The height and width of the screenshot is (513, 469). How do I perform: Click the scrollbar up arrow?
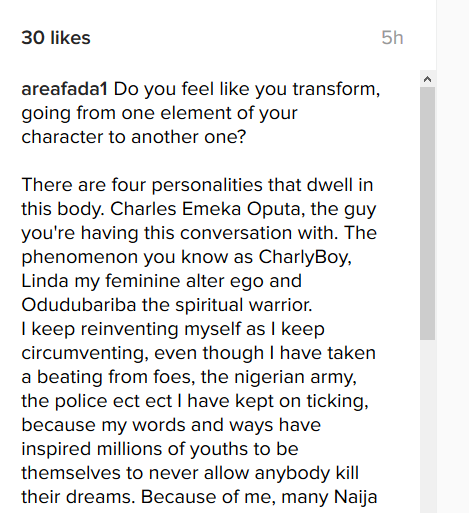pyautogui.click(x=427, y=79)
